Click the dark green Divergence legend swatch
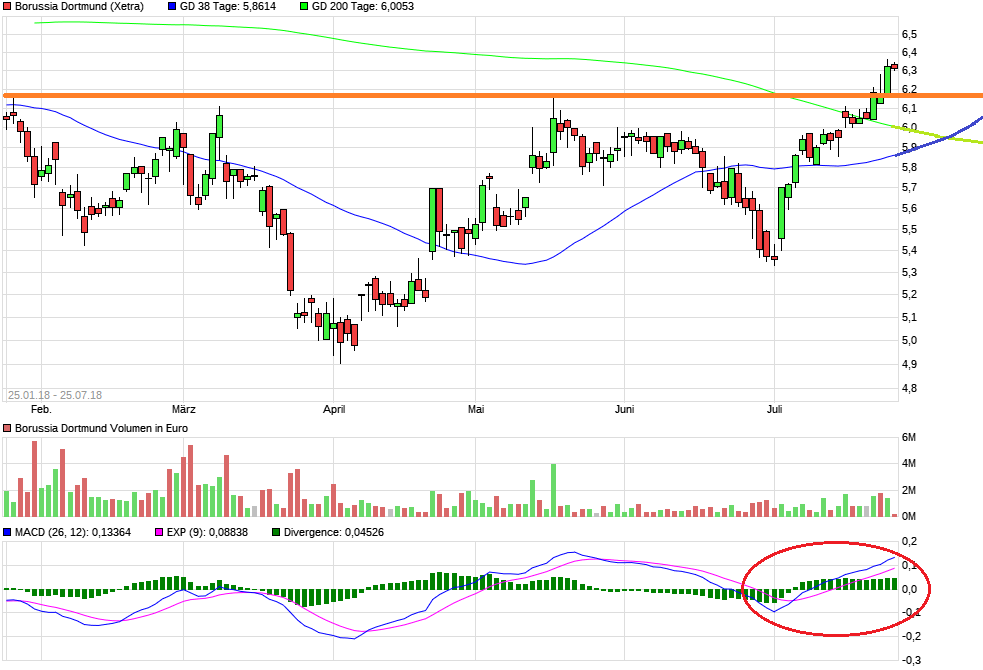 pos(276,532)
